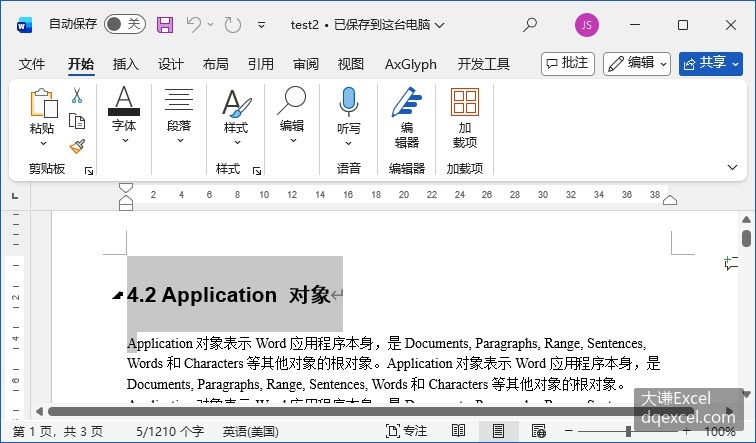This screenshot has width=756, height=443.
Task: Collapse the ribbon with chevron arrow
Action: pyautogui.click(x=732, y=167)
